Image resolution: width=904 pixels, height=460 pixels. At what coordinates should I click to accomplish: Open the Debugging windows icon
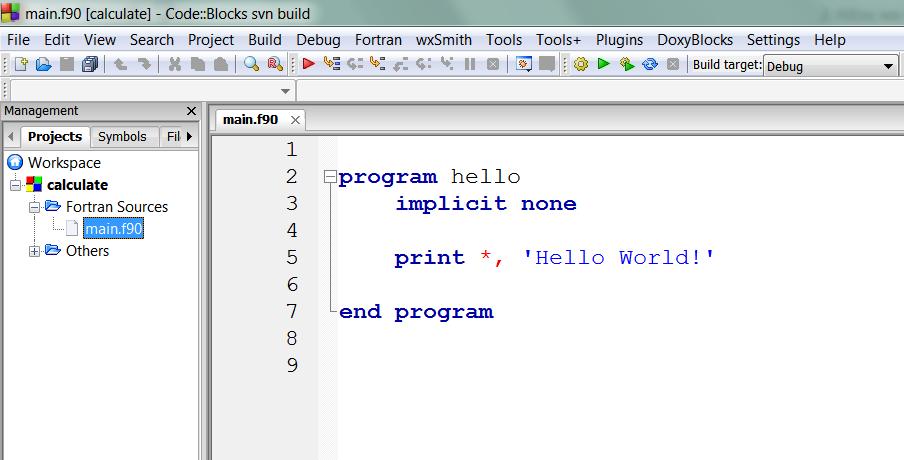tap(523, 64)
